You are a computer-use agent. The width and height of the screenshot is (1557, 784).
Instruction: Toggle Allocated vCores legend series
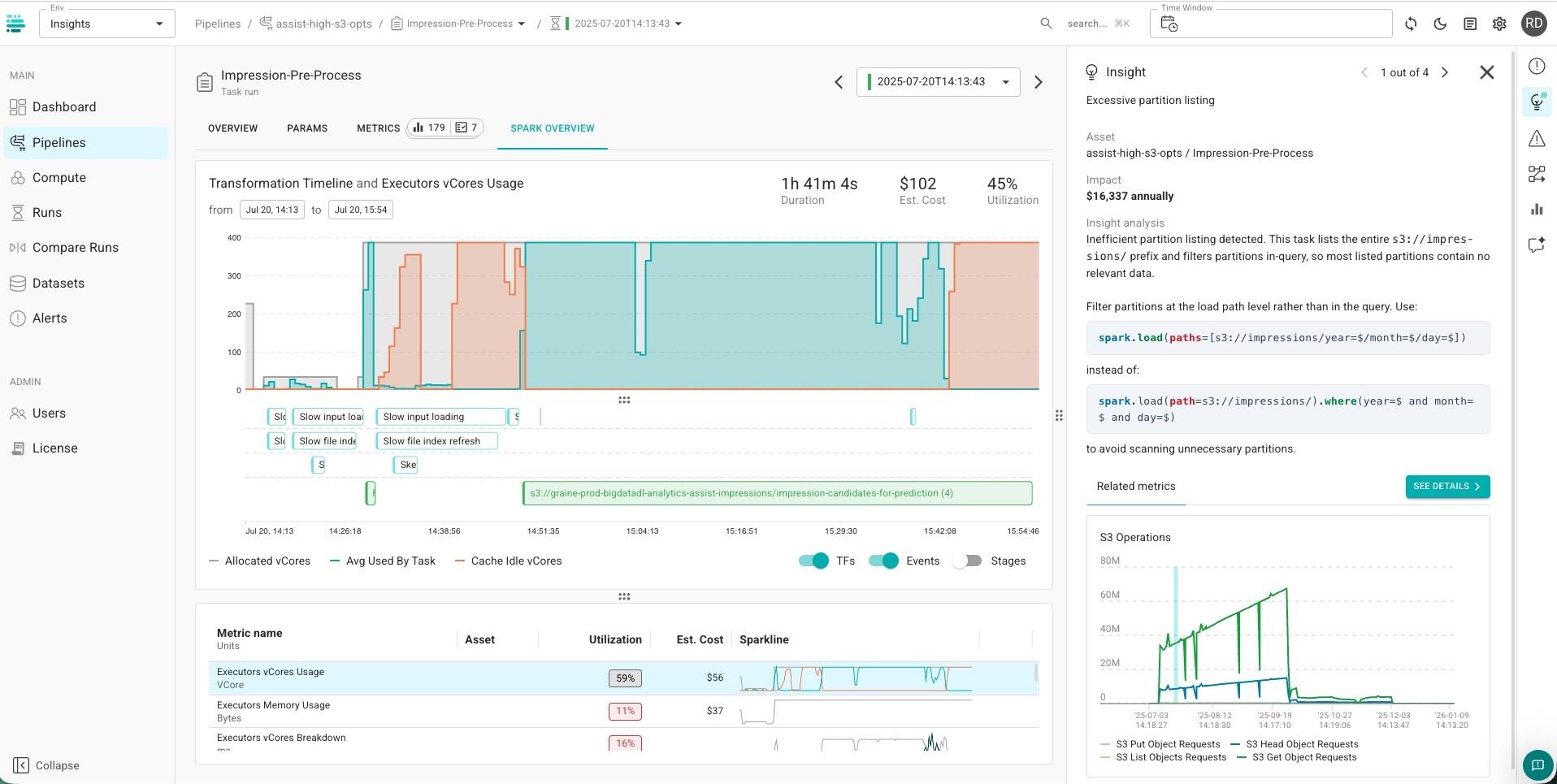click(x=260, y=561)
